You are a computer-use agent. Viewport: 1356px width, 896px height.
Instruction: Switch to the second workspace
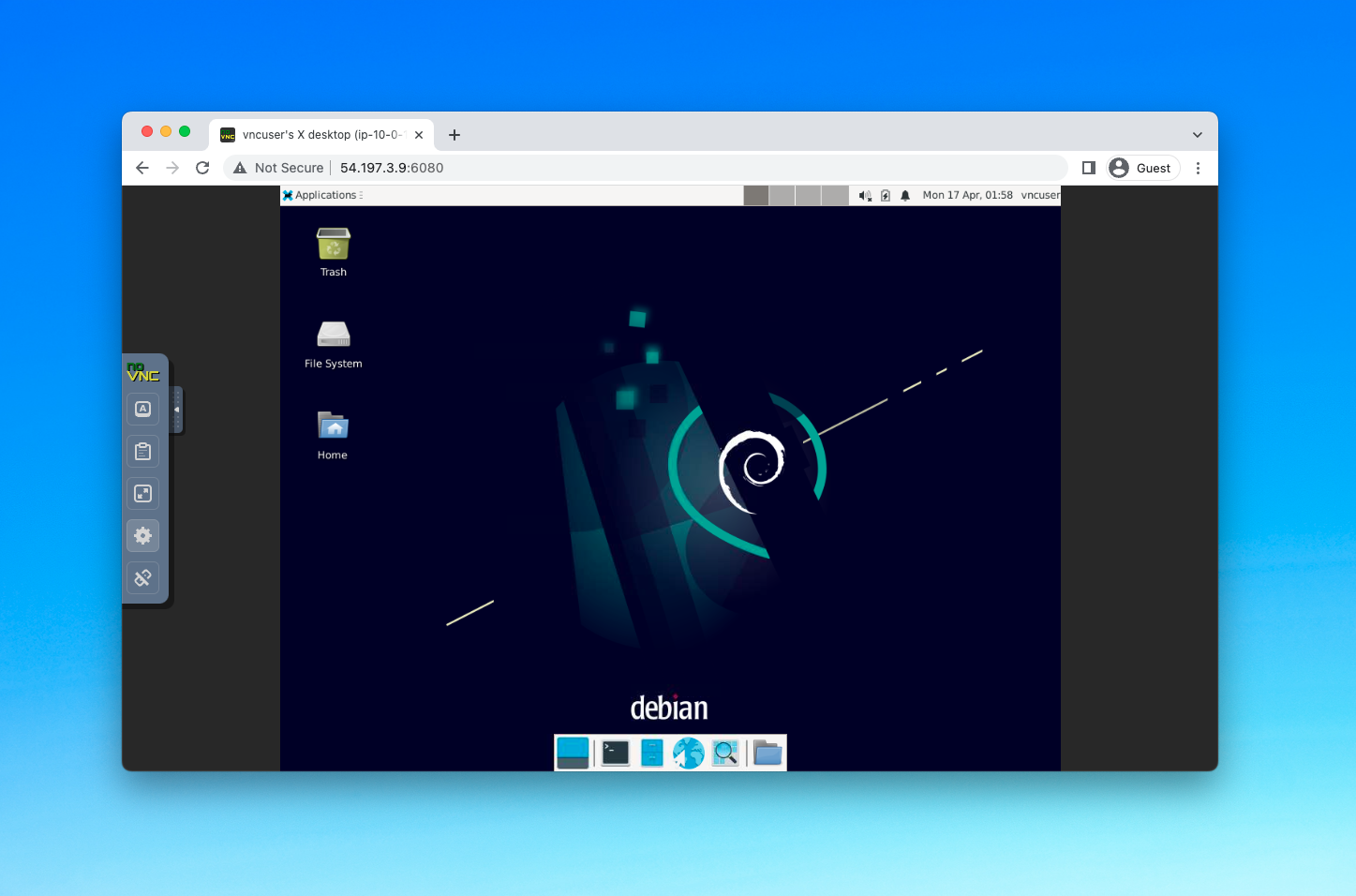782,195
